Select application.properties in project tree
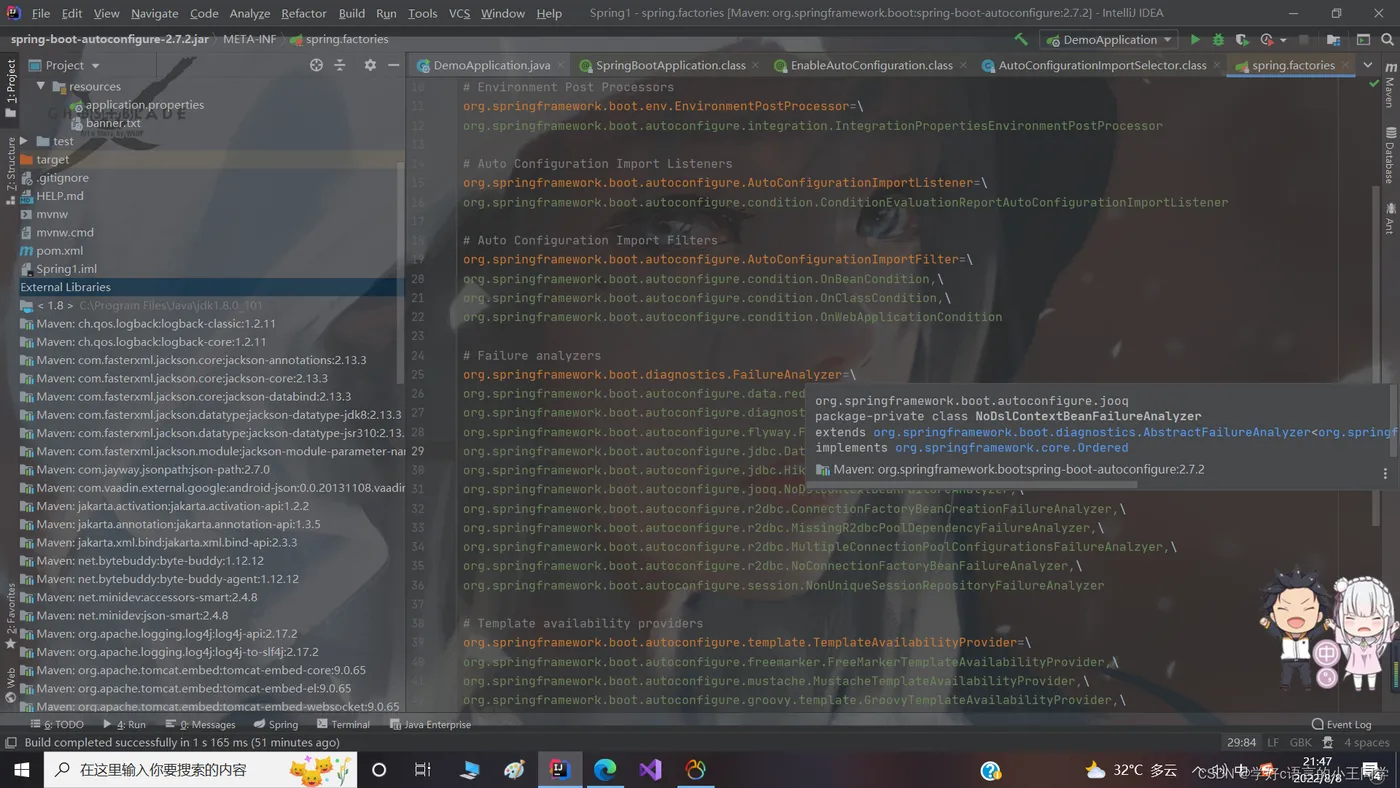 click(136, 105)
